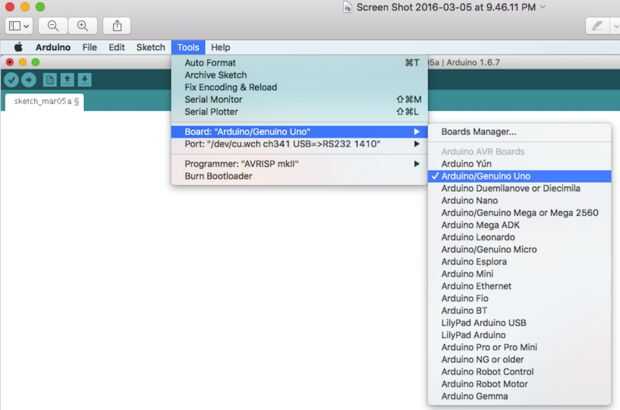Expand the Board: Arduino/Genuino Uno submenu
Screen dimensions: 620x410
[x=299, y=132]
